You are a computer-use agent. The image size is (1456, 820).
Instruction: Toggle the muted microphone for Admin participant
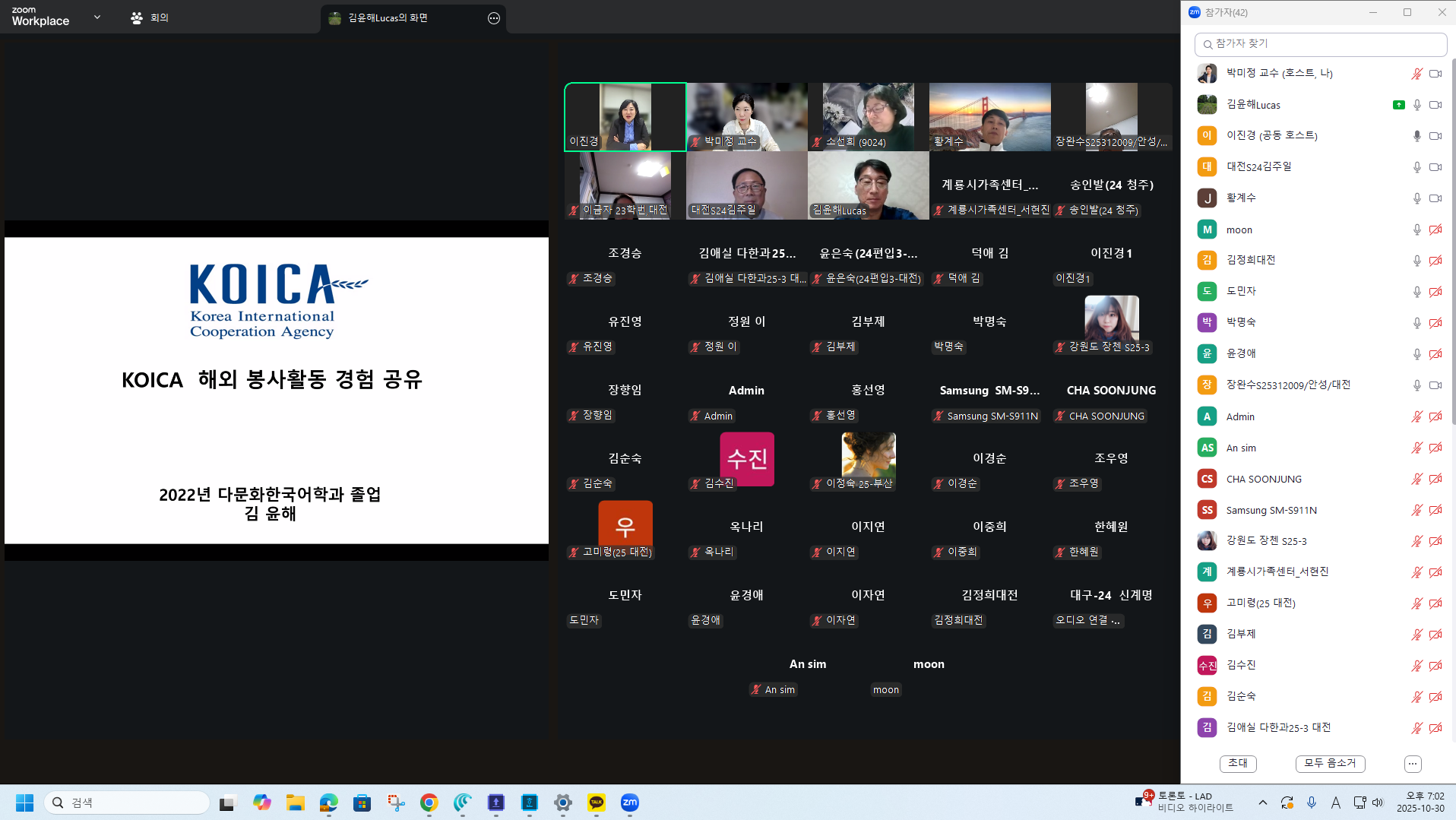pos(1416,416)
